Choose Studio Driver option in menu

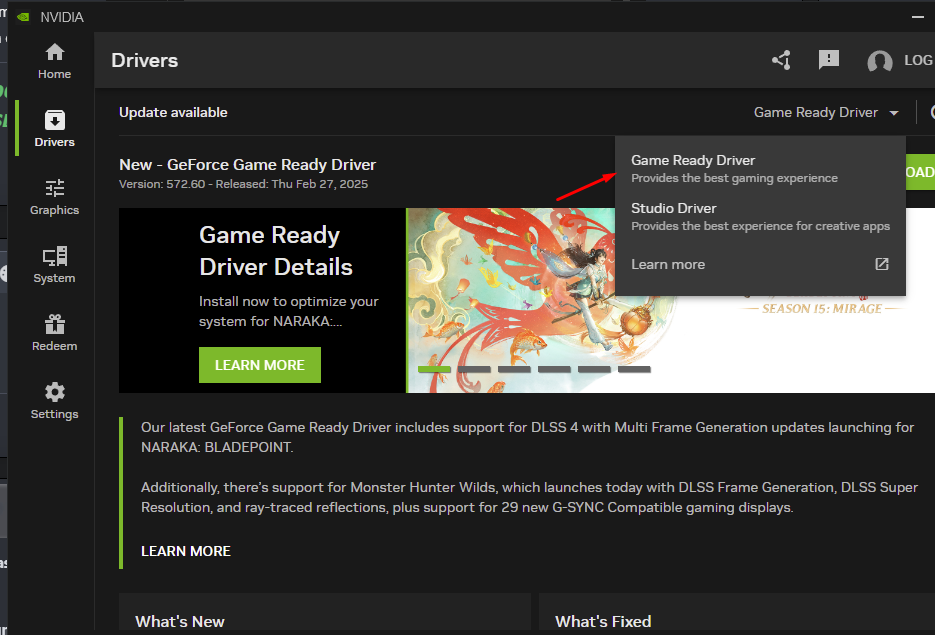(760, 216)
